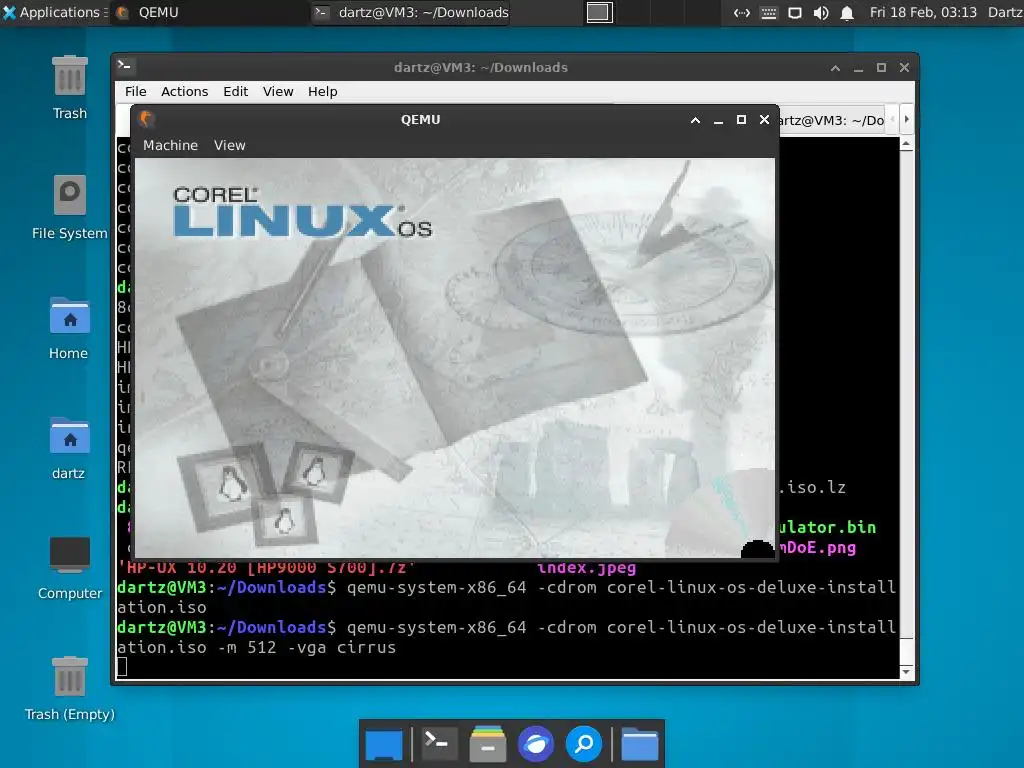Open the folder icon in the dock
The width and height of the screenshot is (1024, 768).
639,744
